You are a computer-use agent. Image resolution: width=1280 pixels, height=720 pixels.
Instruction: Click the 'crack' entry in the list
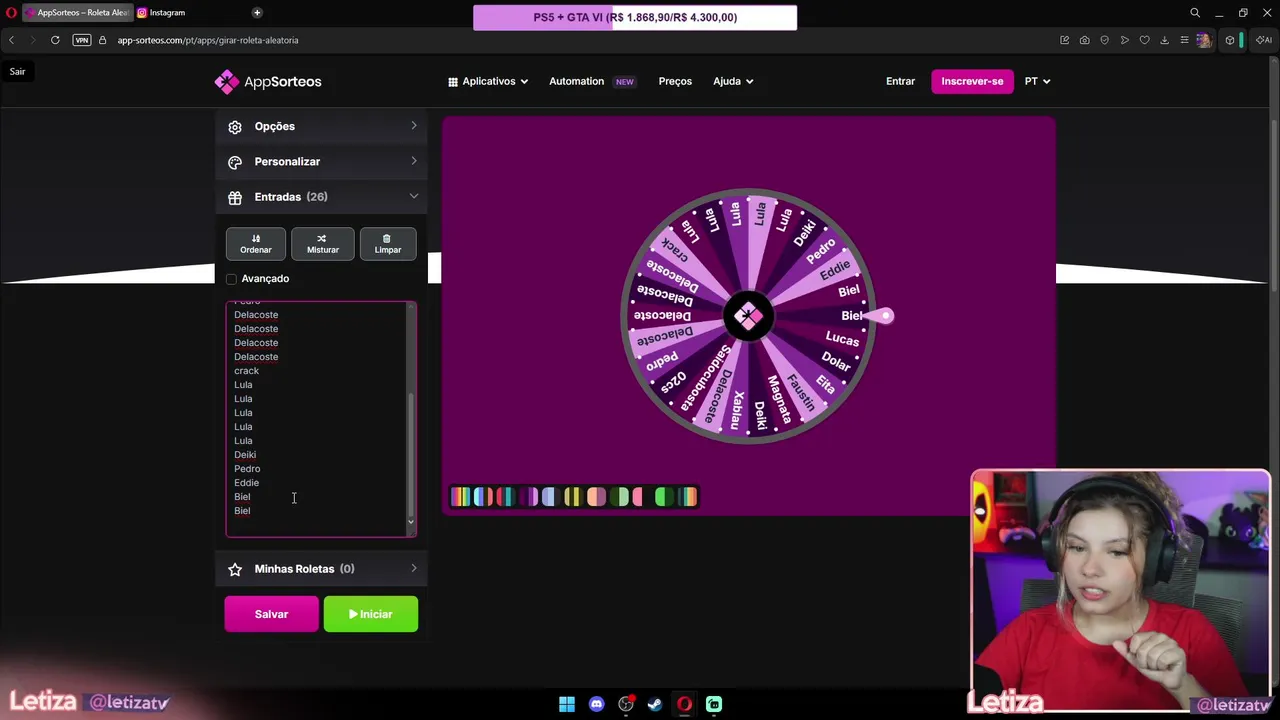click(x=246, y=371)
